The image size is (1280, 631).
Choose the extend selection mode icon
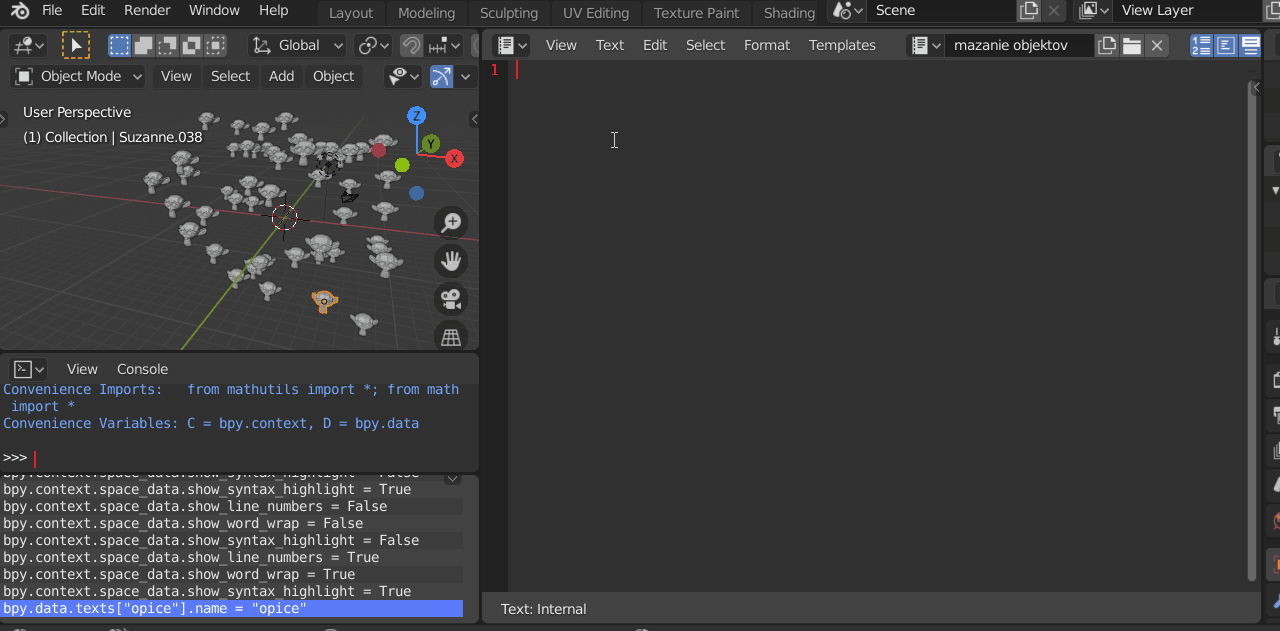143,46
